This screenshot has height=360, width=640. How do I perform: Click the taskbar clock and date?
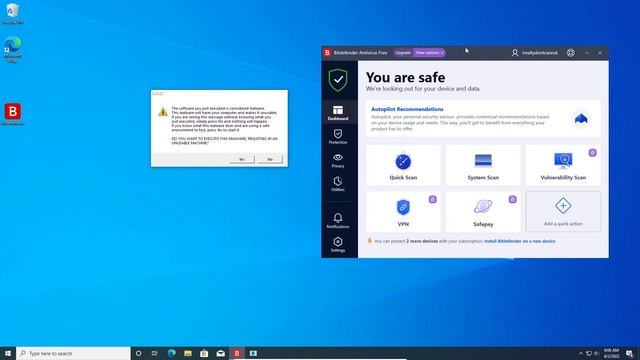[611, 353]
